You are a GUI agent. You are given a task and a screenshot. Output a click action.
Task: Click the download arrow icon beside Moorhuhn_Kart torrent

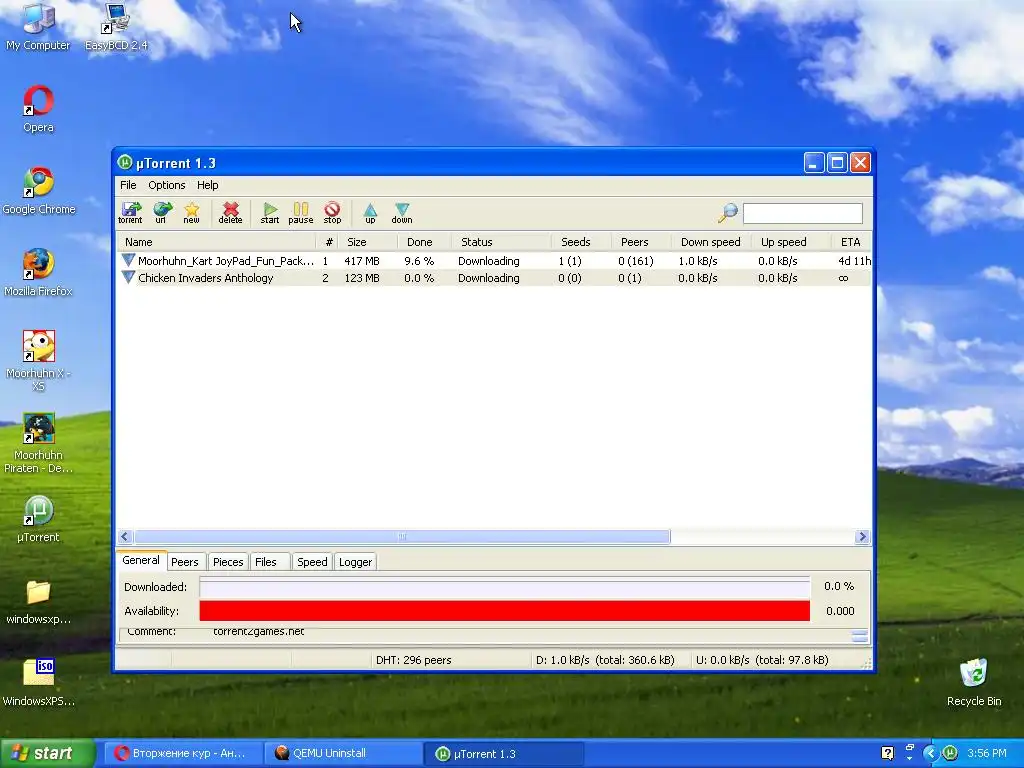coord(128,261)
